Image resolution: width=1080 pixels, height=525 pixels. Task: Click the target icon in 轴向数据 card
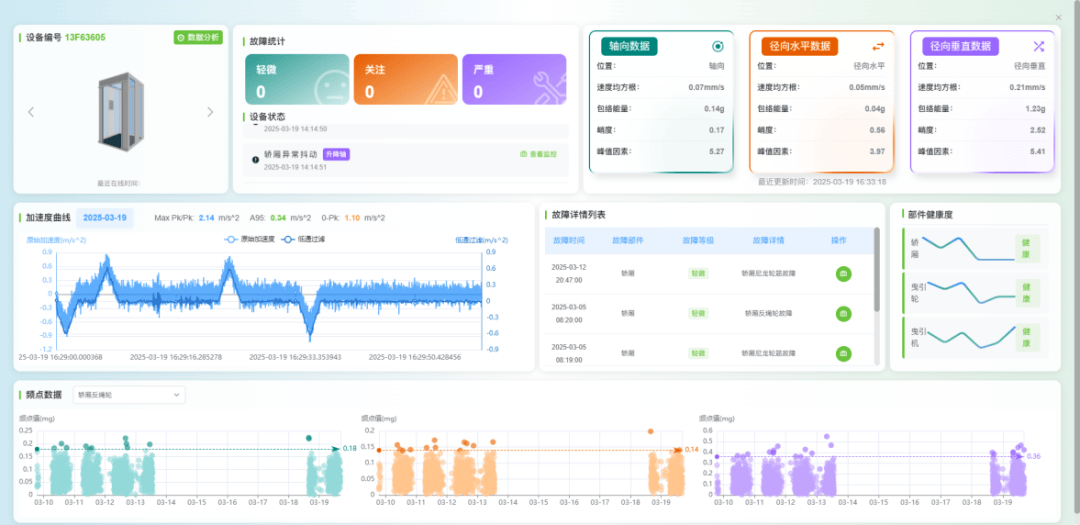(x=717, y=46)
